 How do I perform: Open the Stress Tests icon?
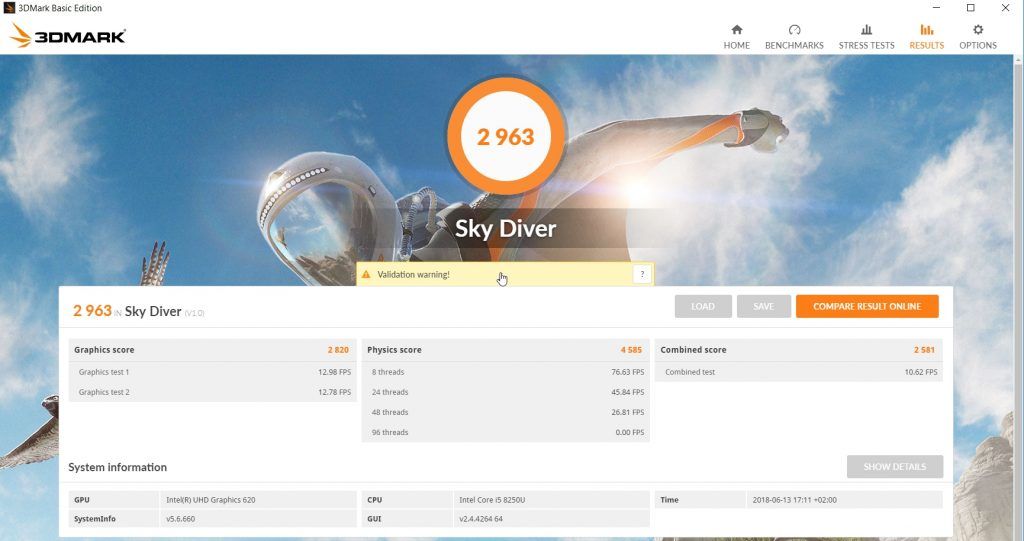pos(866,29)
